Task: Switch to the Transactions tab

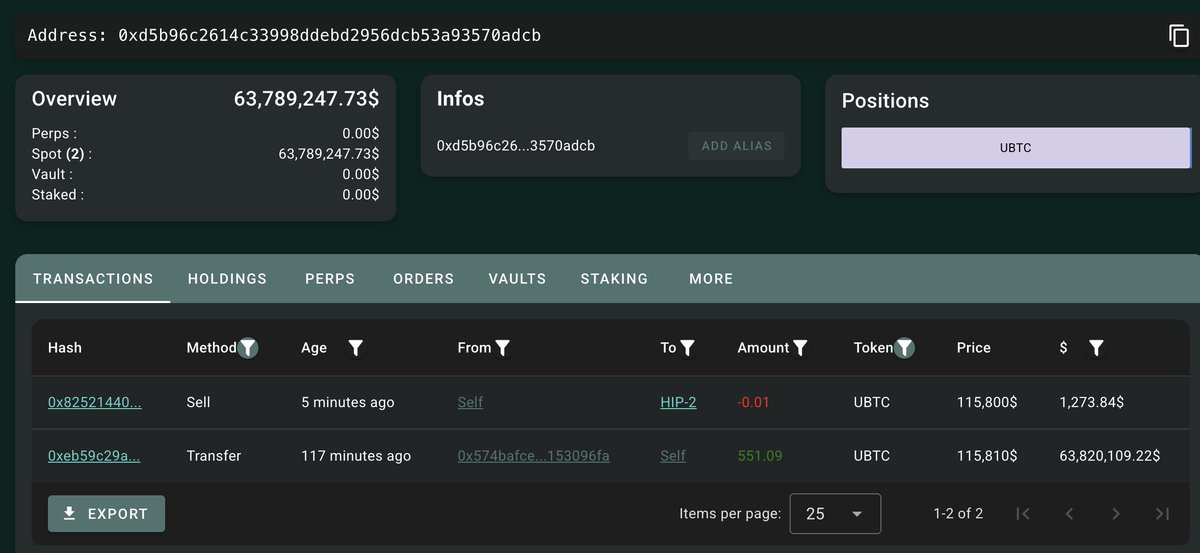Action: pyautogui.click(x=93, y=279)
